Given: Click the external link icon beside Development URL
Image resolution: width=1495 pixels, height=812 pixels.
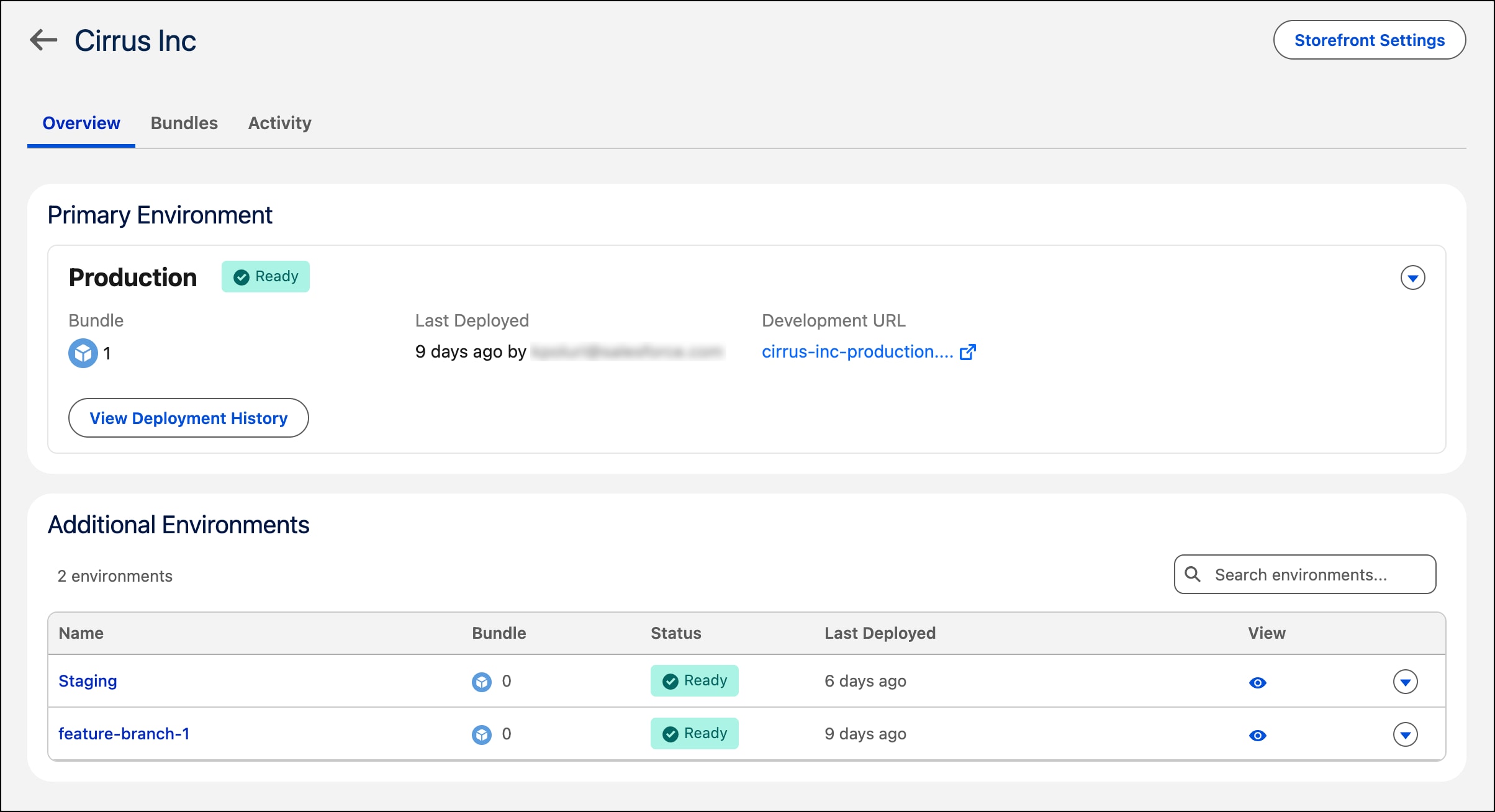Looking at the screenshot, I should pos(968,352).
